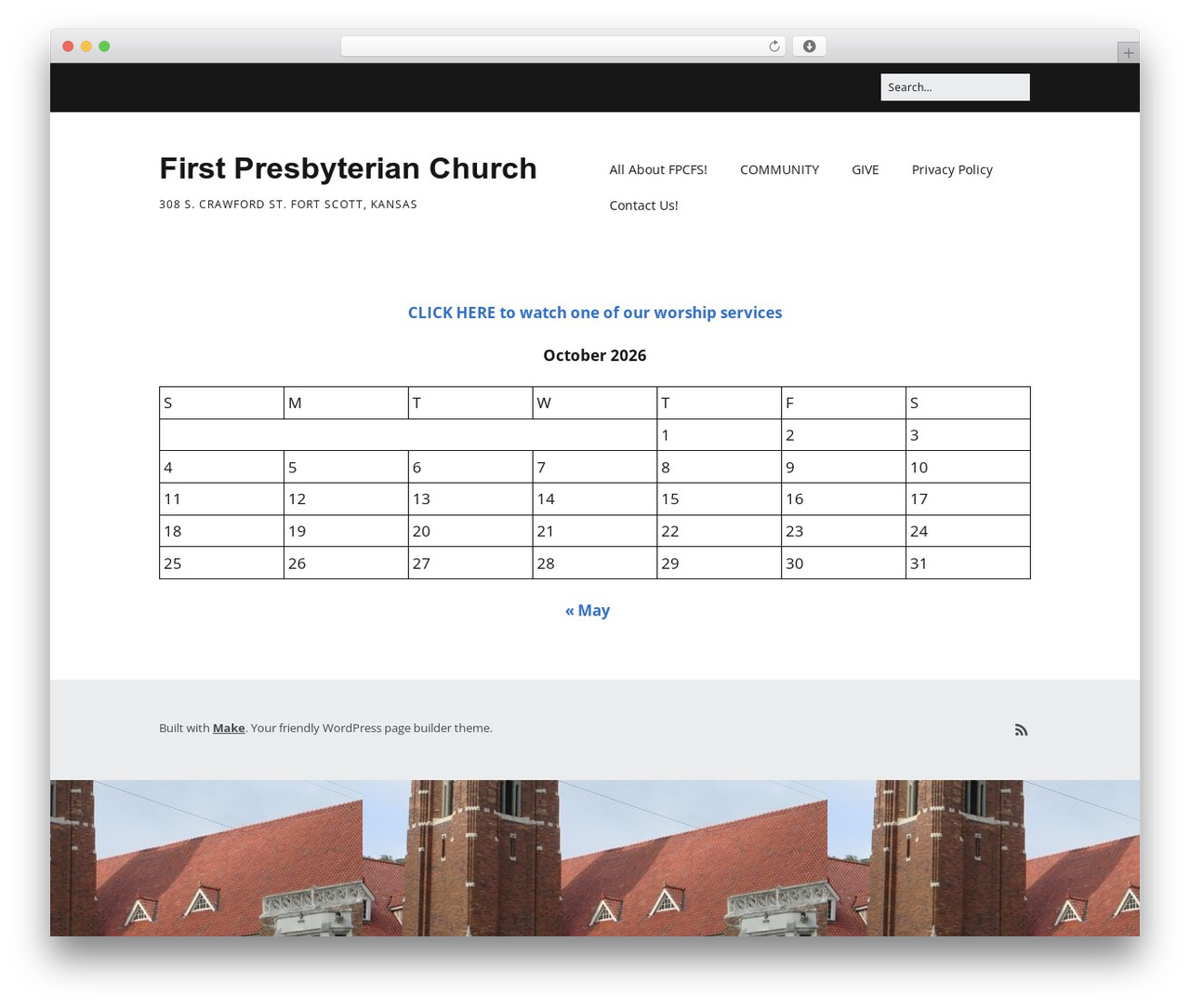Open the Make theme link in footer
The image size is (1190, 1008).
(x=229, y=728)
